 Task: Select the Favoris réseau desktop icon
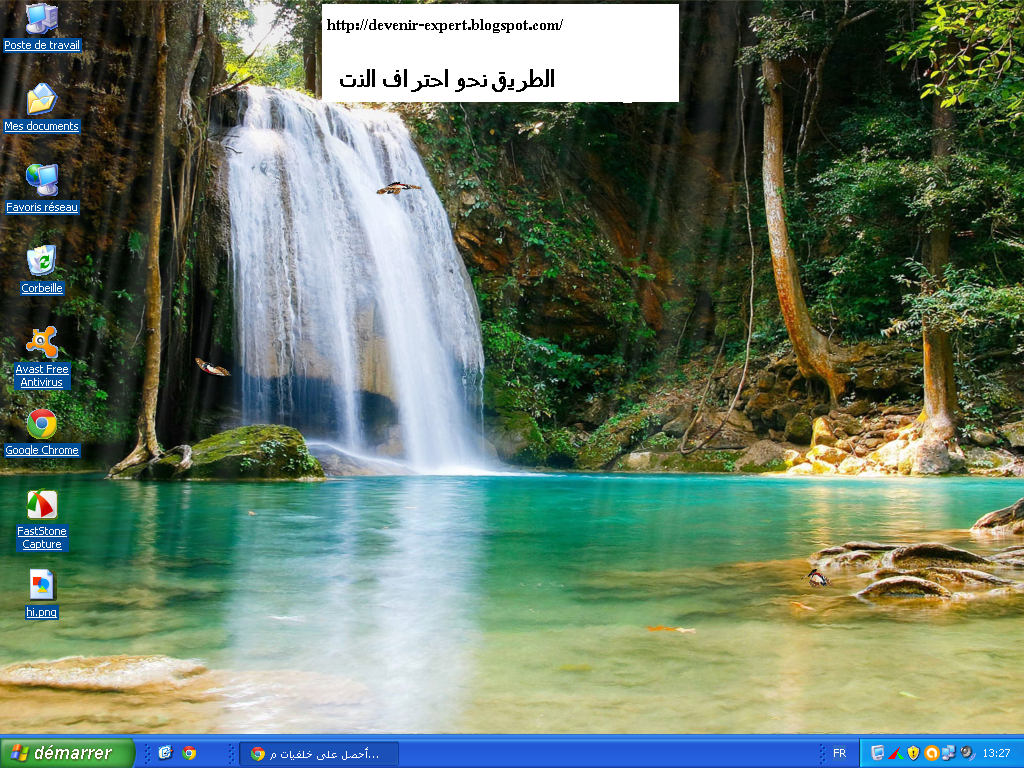(x=42, y=188)
